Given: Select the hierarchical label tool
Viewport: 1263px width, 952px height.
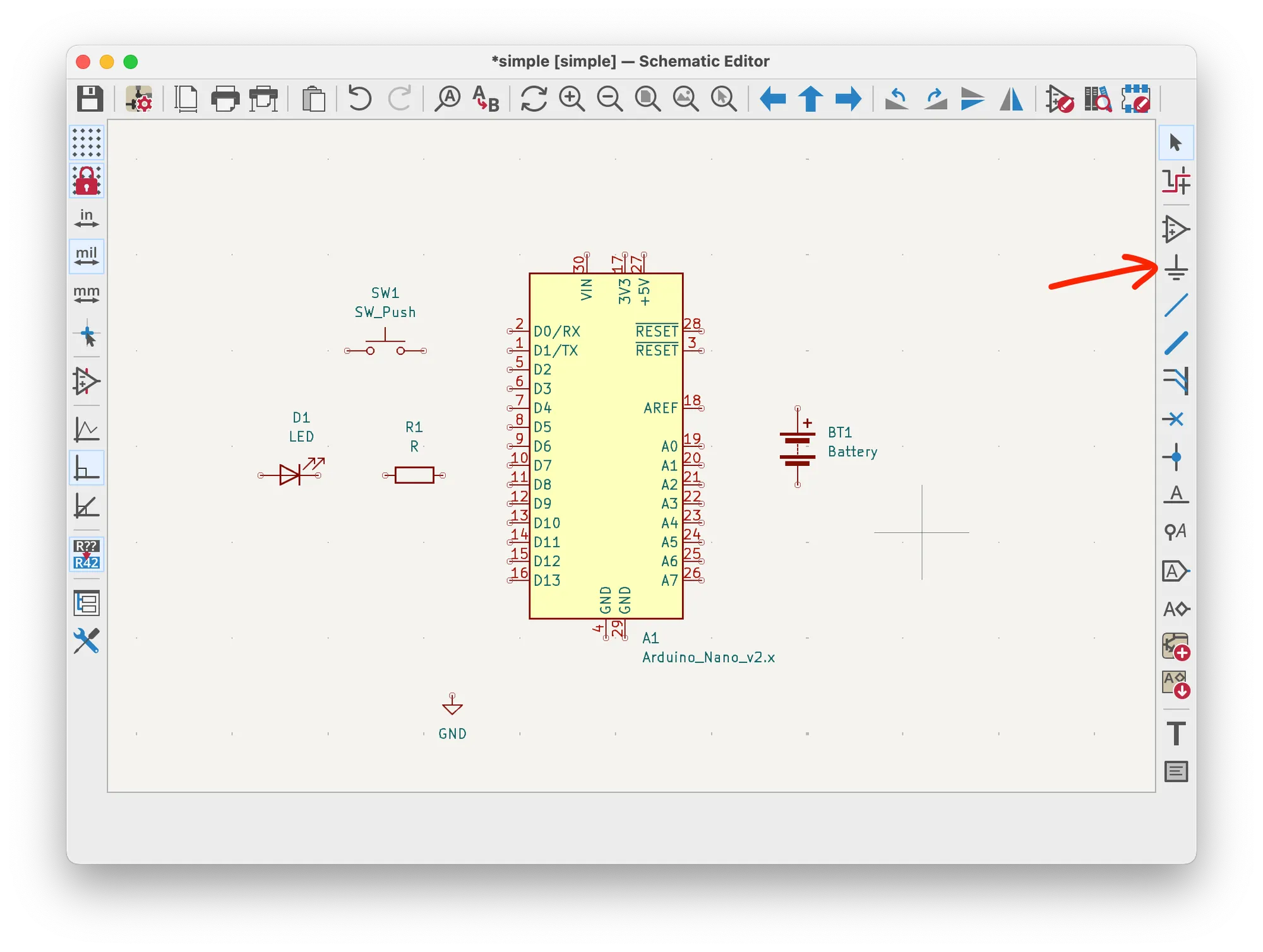Looking at the screenshot, I should pos(1176,609).
